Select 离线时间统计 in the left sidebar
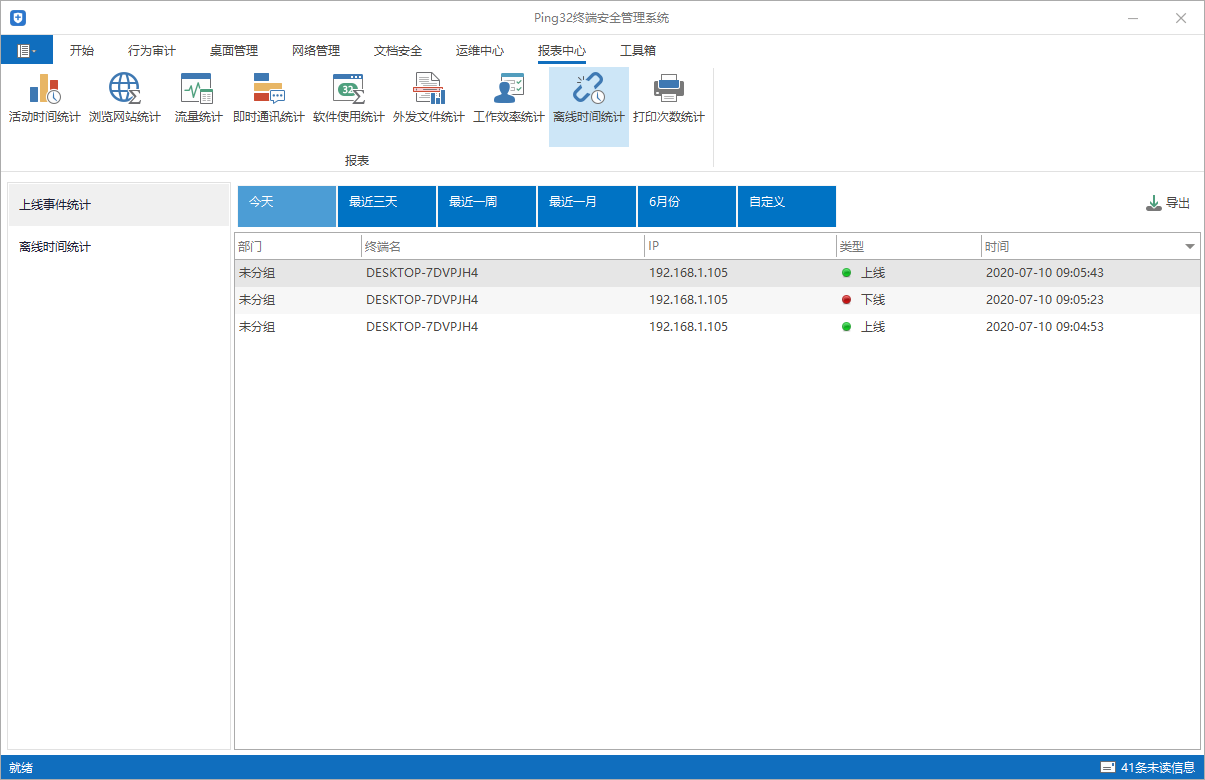1205x780 pixels. (118, 247)
